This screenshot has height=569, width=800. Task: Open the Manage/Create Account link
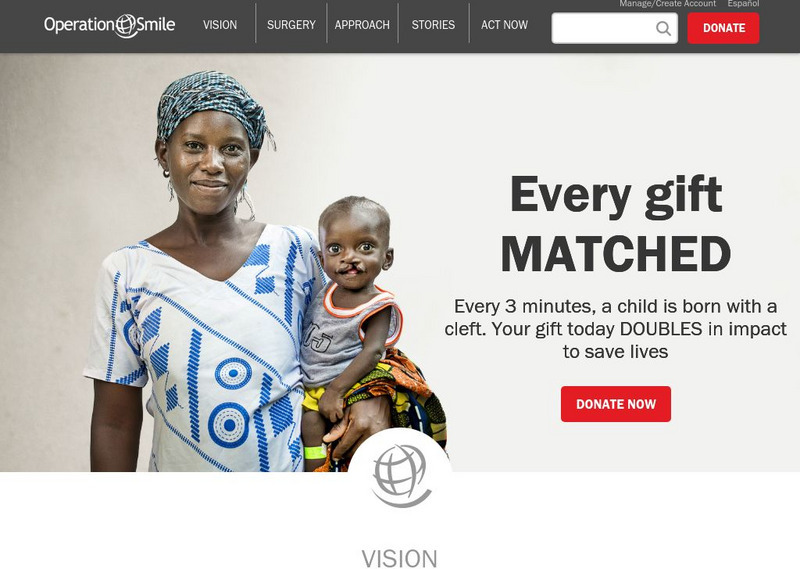(667, 4)
